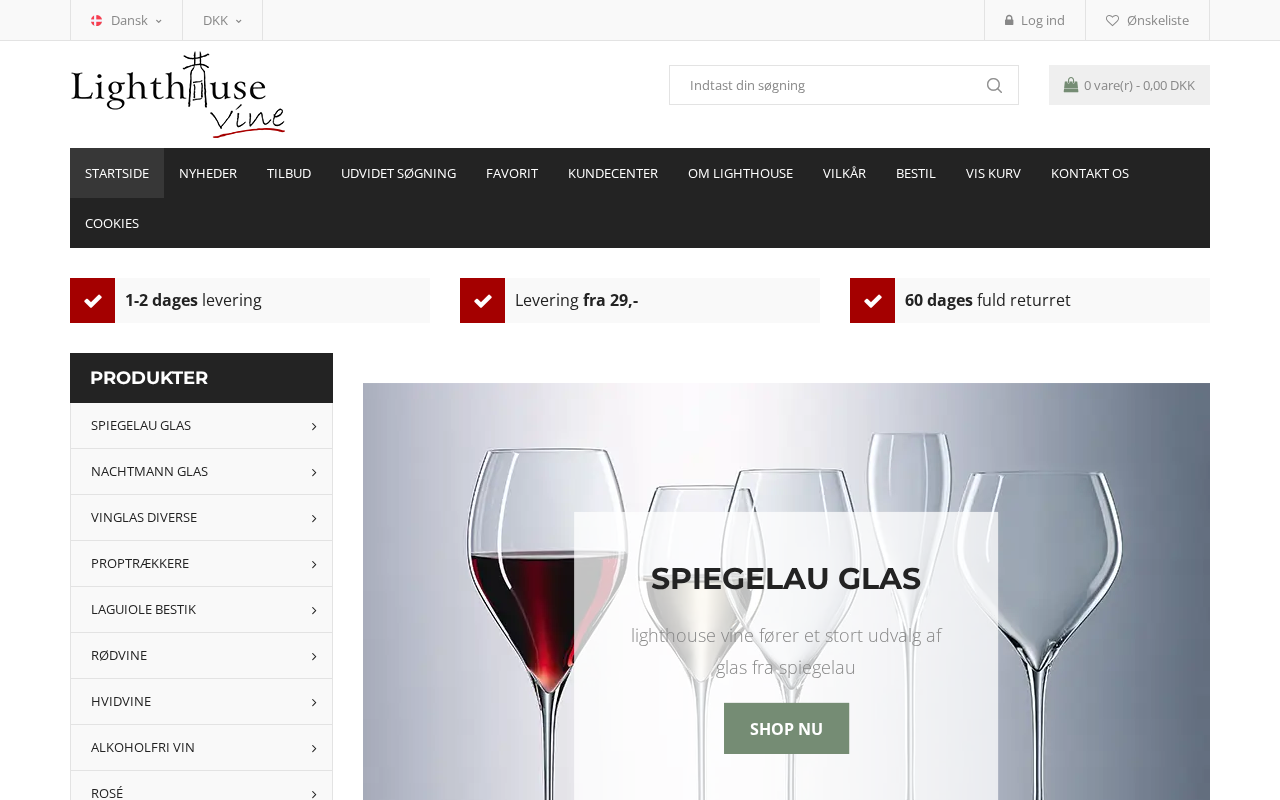1280x800 pixels.
Task: Click the 60 dages returret checkmark icon
Action: pyautogui.click(x=872, y=300)
